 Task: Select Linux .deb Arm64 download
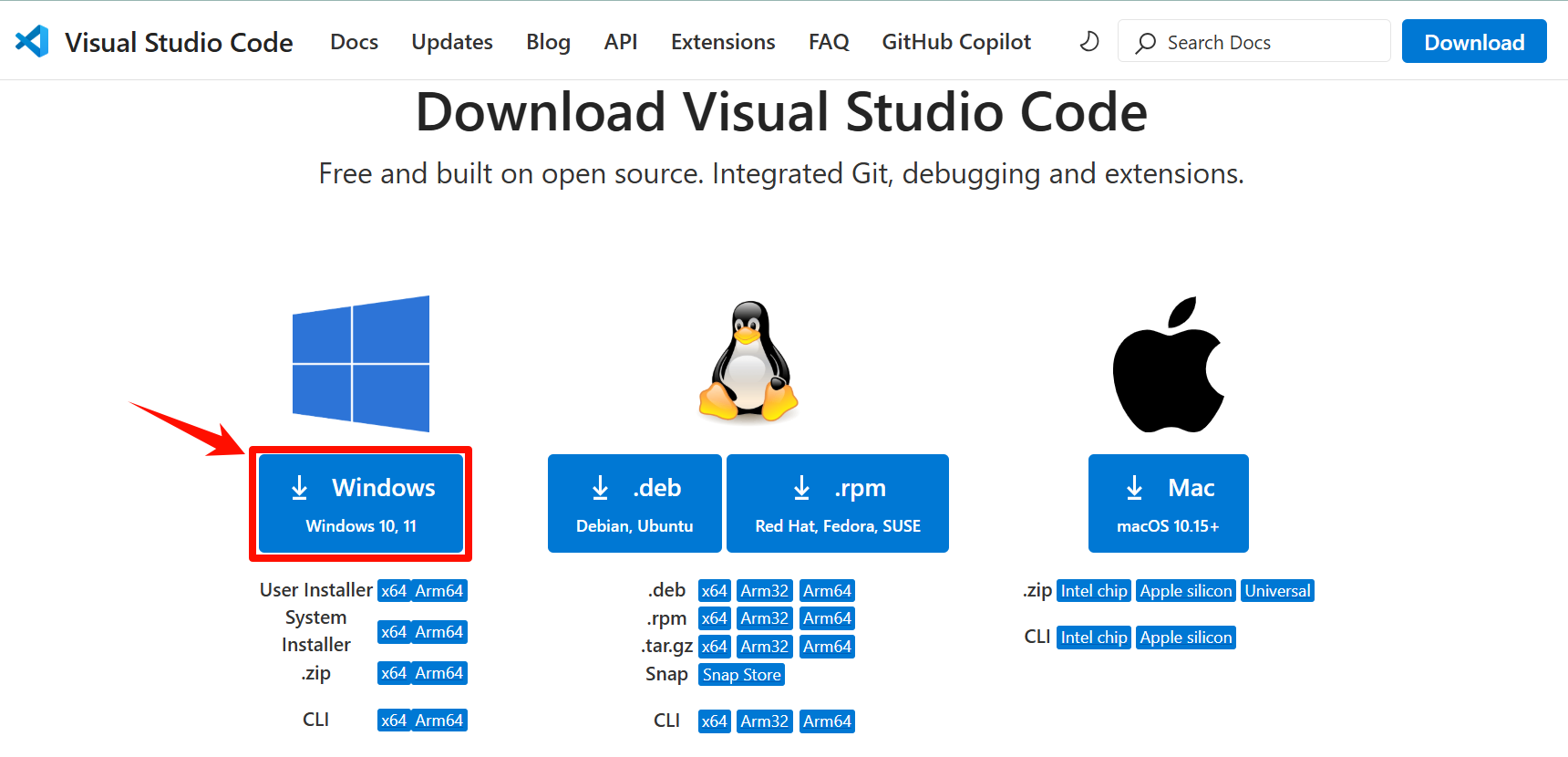coord(828,591)
